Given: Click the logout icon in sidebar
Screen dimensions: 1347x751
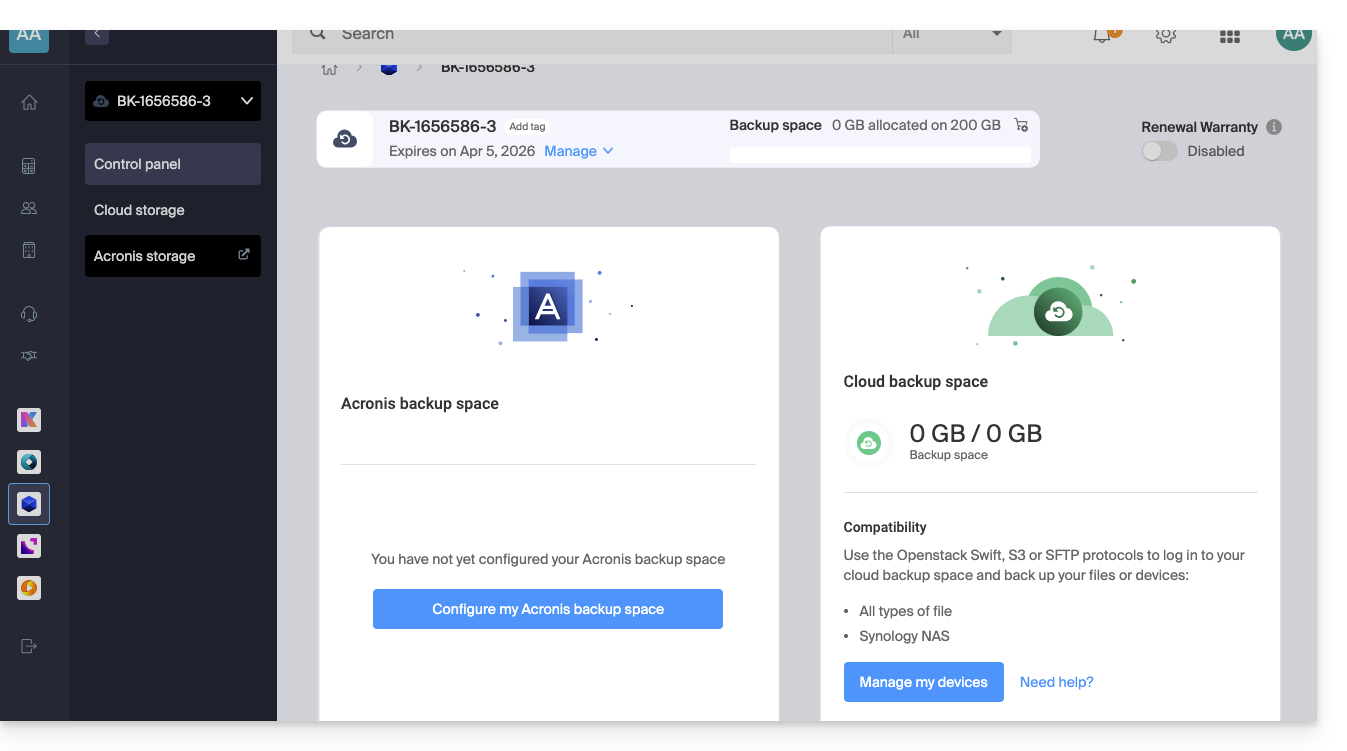Looking at the screenshot, I should coord(29,646).
